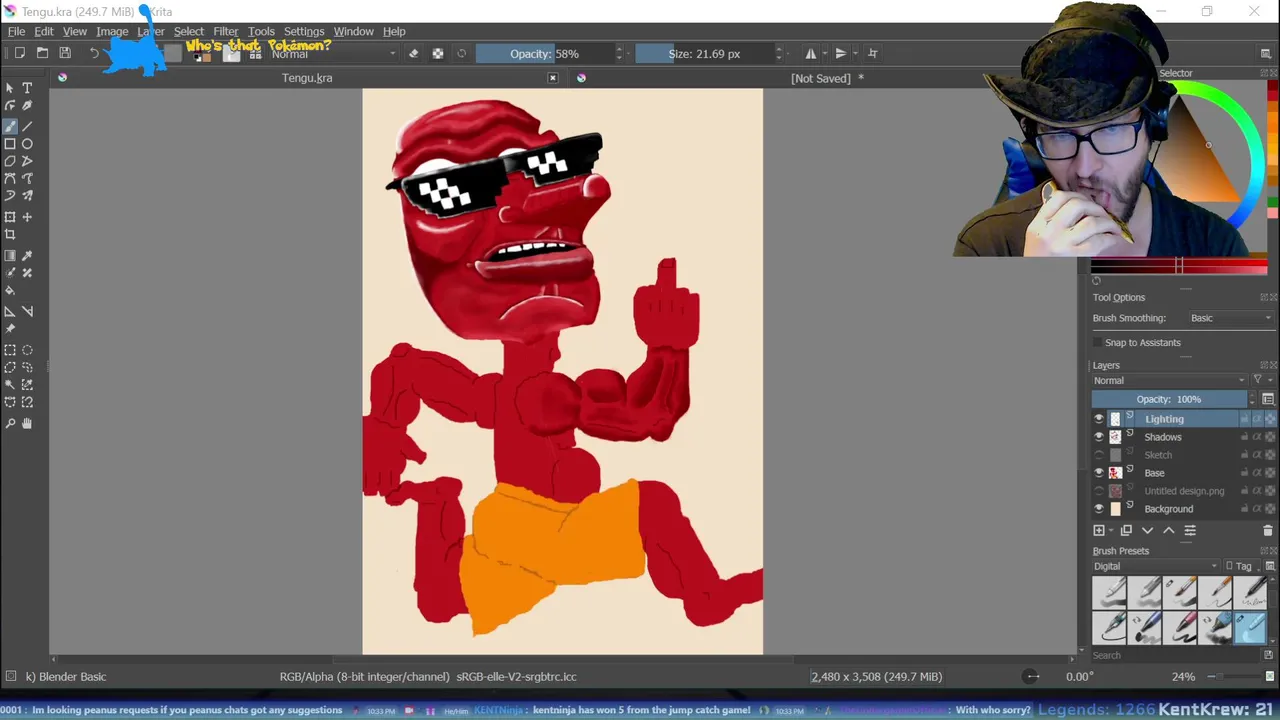Select the Color Picker eyedropper tool
Viewport: 1280px width, 720px height.
coord(27,256)
